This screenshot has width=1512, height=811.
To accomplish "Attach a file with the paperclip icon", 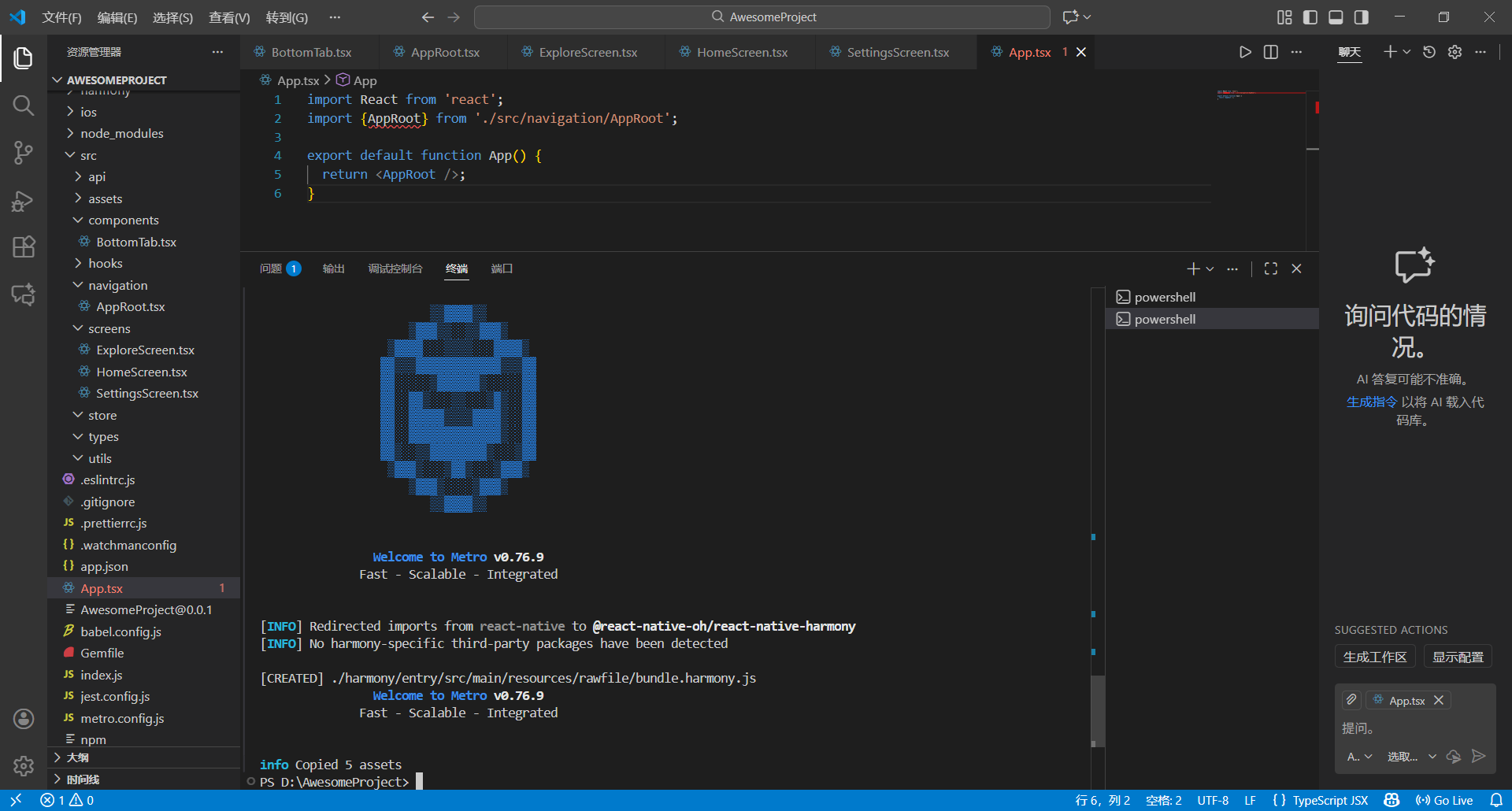I will (1351, 699).
